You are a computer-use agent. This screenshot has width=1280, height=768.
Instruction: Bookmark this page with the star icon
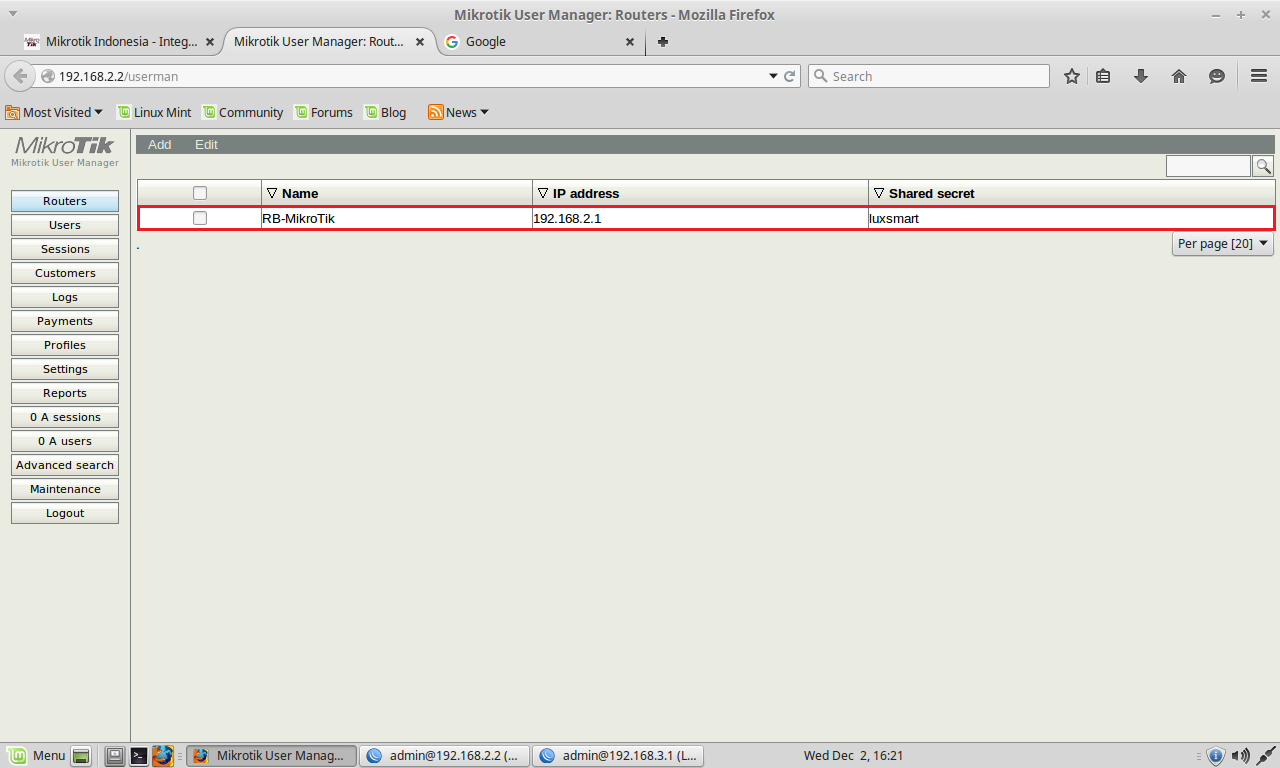pyautogui.click(x=1072, y=76)
